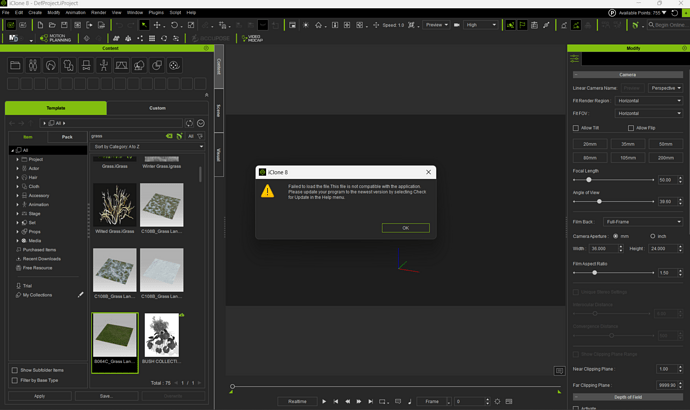Click the Home camera view icon
The width and height of the screenshot is (690, 410).
(318, 25)
